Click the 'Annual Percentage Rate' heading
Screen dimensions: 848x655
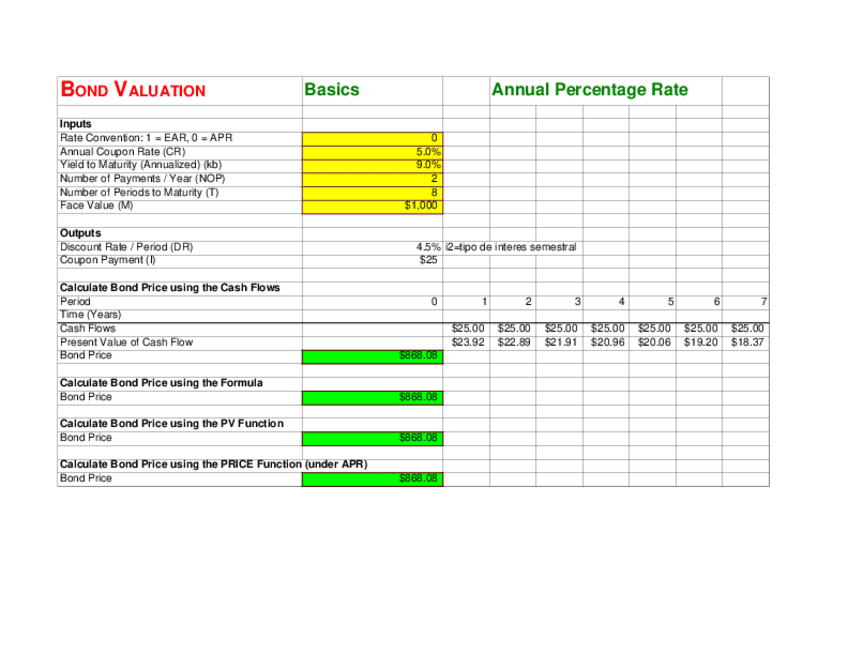click(589, 90)
